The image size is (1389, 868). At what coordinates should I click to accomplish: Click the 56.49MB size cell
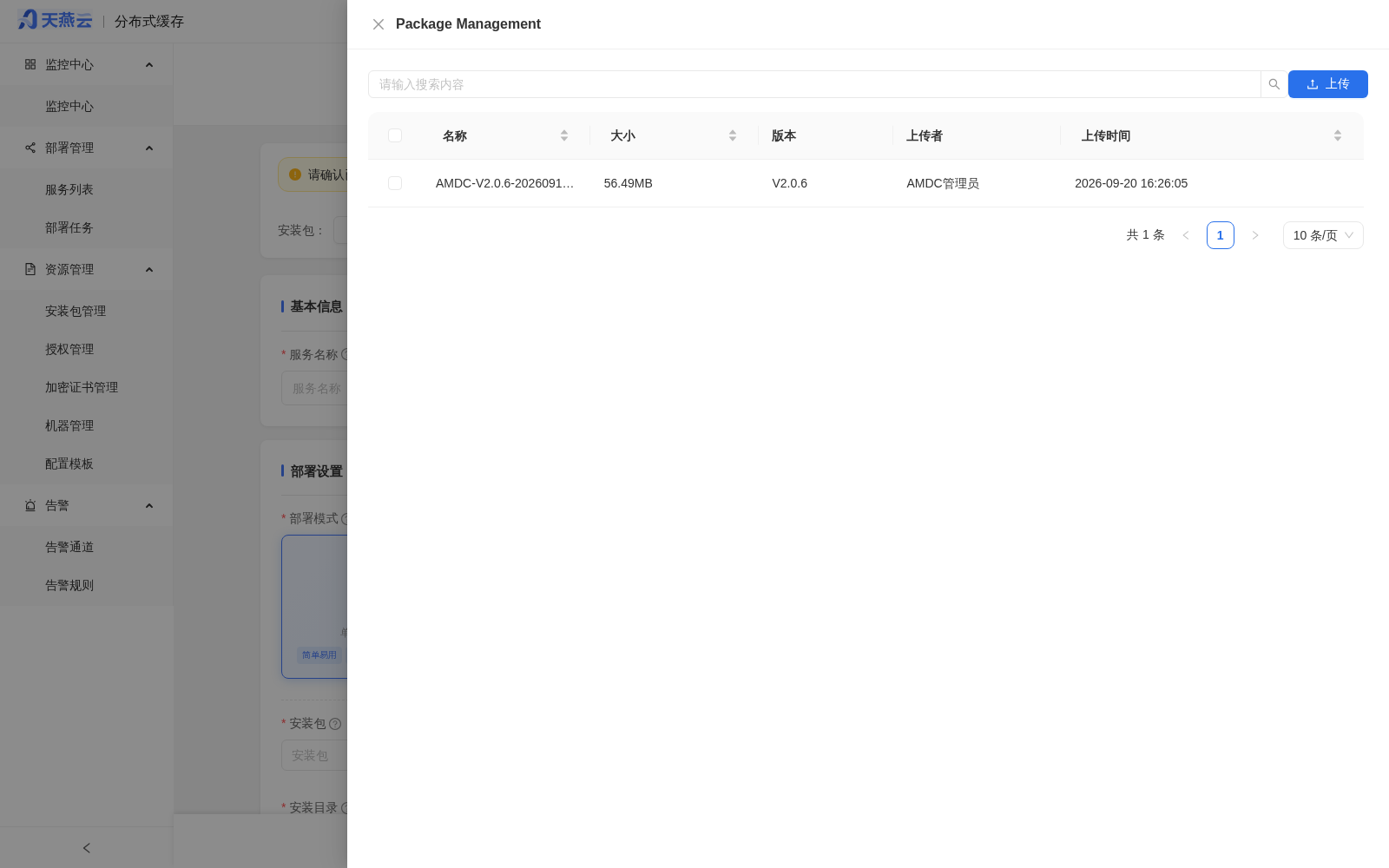click(x=628, y=183)
